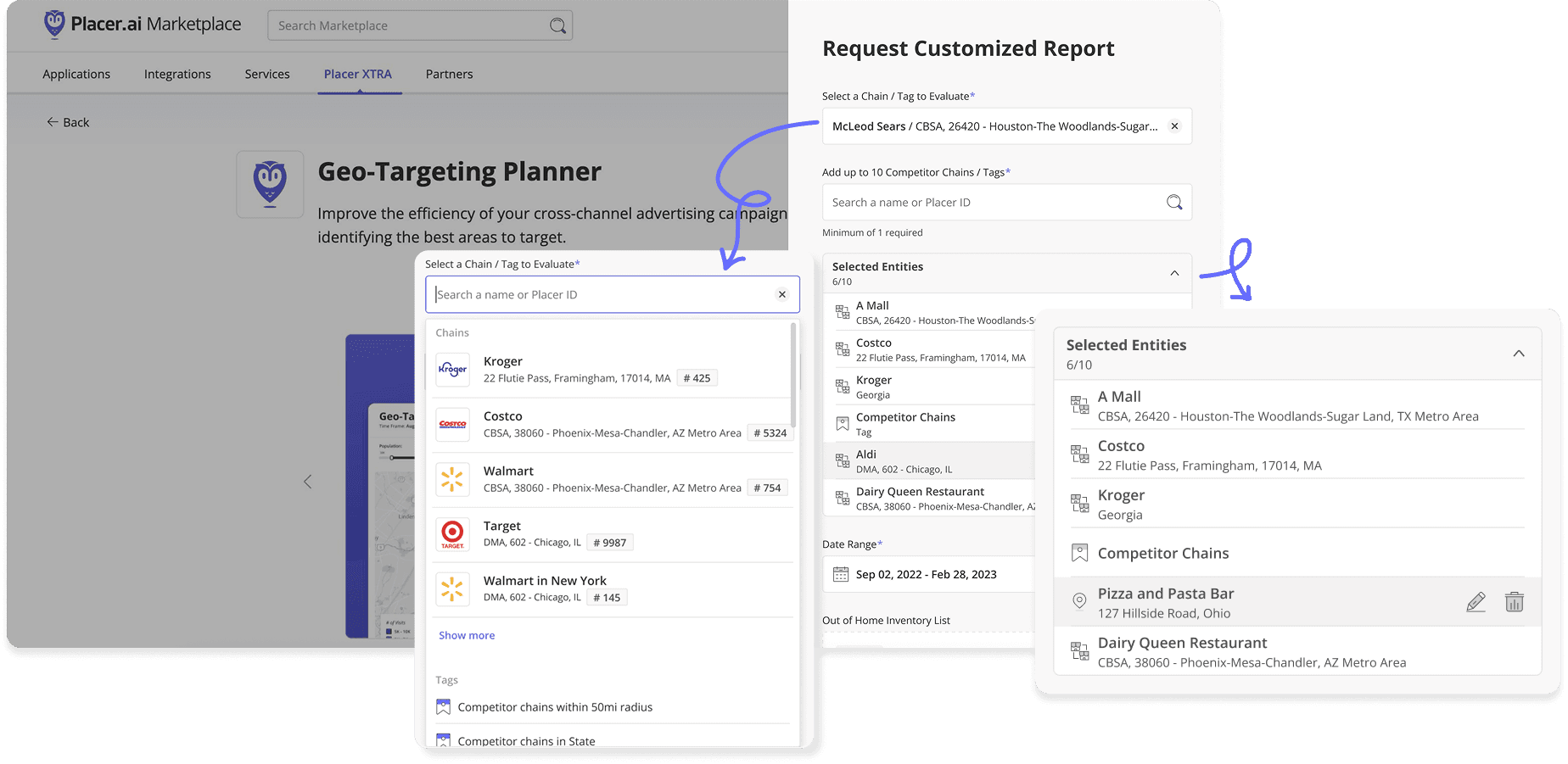Go back using the Back link
The height and width of the screenshot is (764, 1568).
point(68,122)
